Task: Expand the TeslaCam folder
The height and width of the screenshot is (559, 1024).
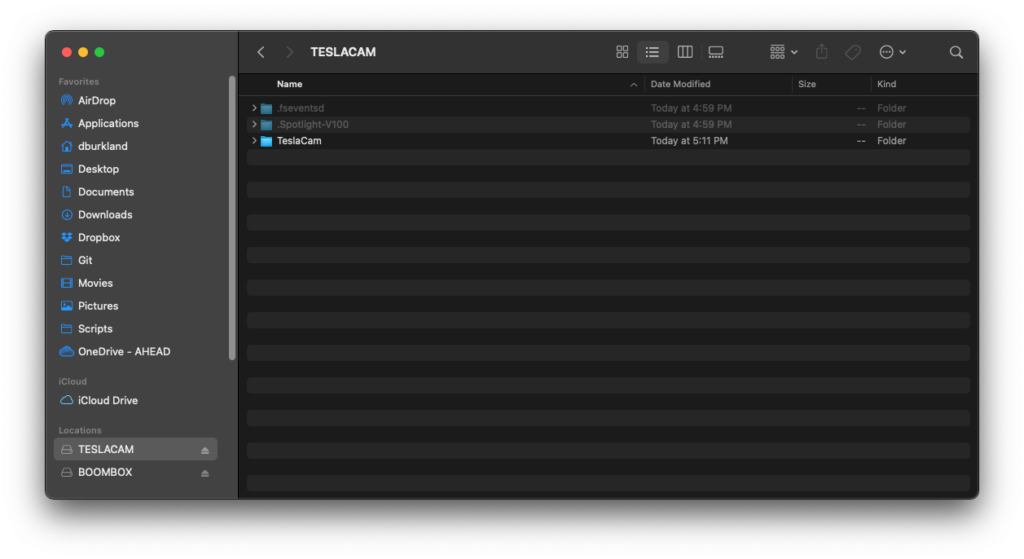Action: click(x=255, y=141)
